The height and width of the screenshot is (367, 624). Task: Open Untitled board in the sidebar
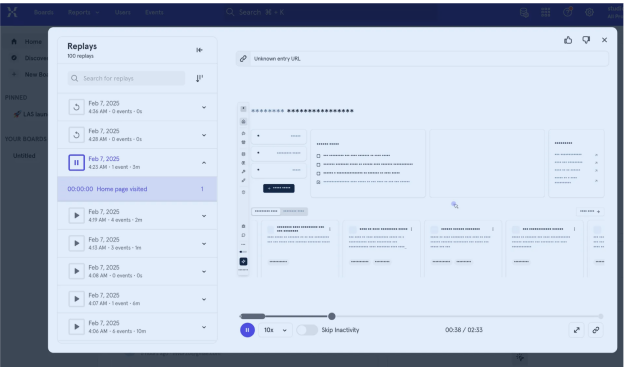24,156
